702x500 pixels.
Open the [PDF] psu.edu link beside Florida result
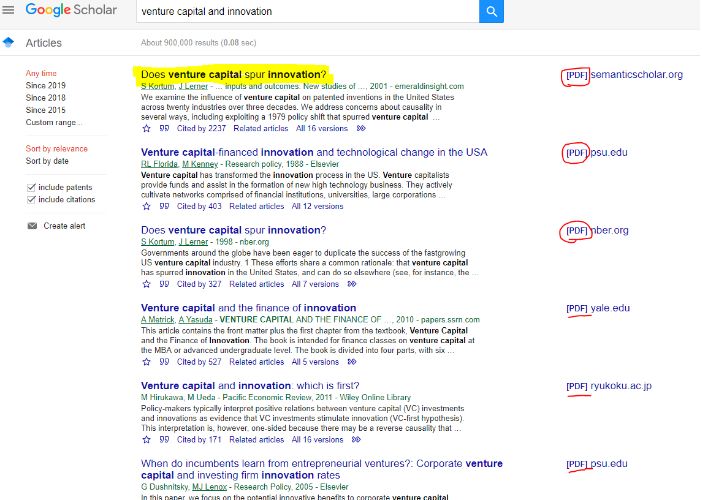(x=596, y=153)
